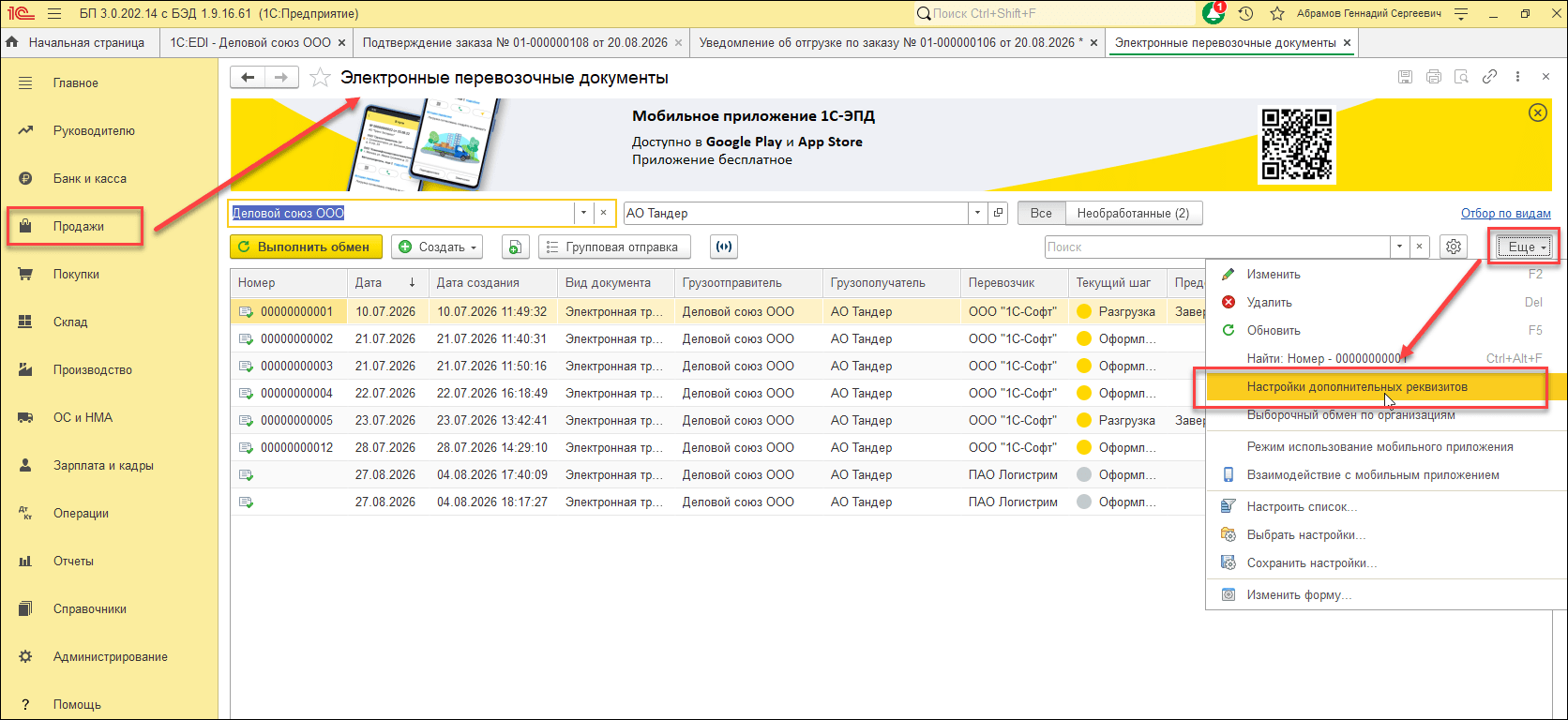Toggle the Все filter button
Screen dimensions: 1568x720
(1041, 213)
